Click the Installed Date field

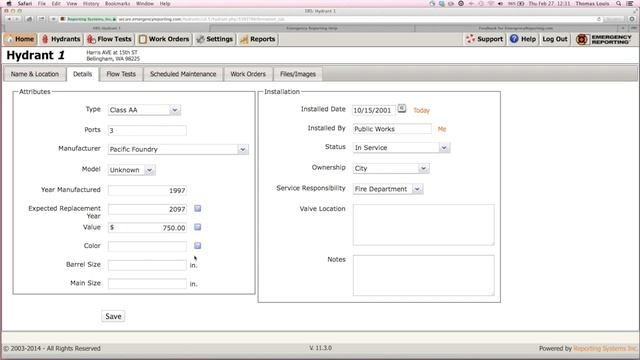(x=374, y=110)
